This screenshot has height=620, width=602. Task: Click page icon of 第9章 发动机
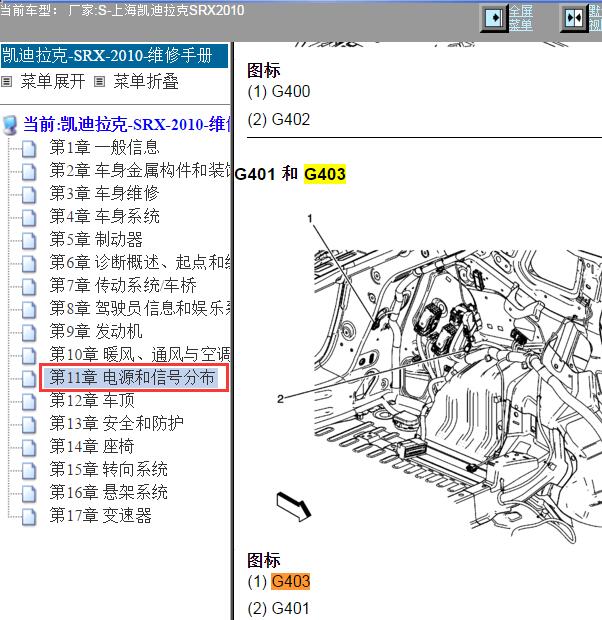coord(29,333)
